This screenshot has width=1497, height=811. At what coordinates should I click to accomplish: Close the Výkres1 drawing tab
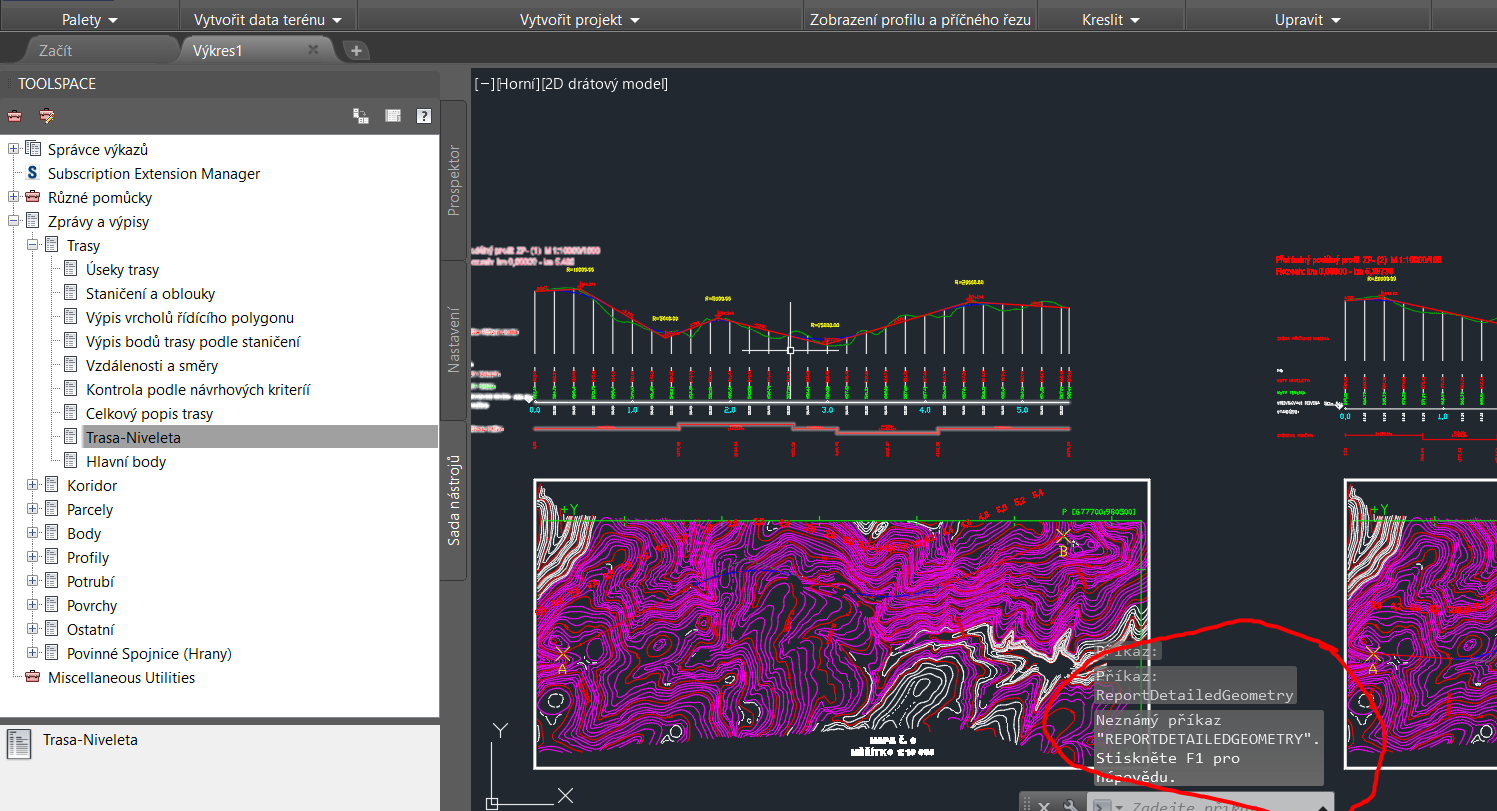point(313,49)
